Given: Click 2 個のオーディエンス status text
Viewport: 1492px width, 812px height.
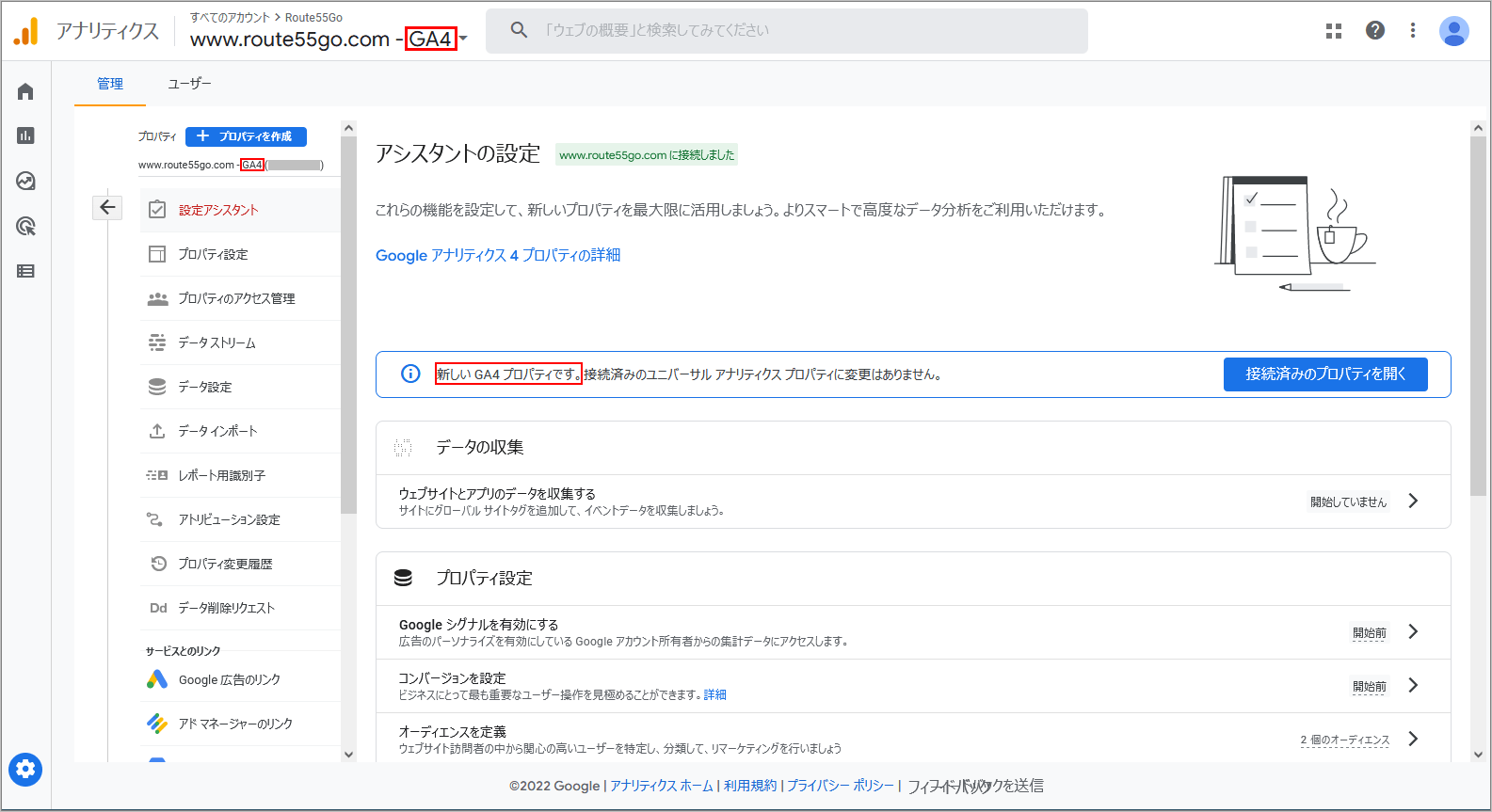Looking at the screenshot, I should [x=1345, y=740].
